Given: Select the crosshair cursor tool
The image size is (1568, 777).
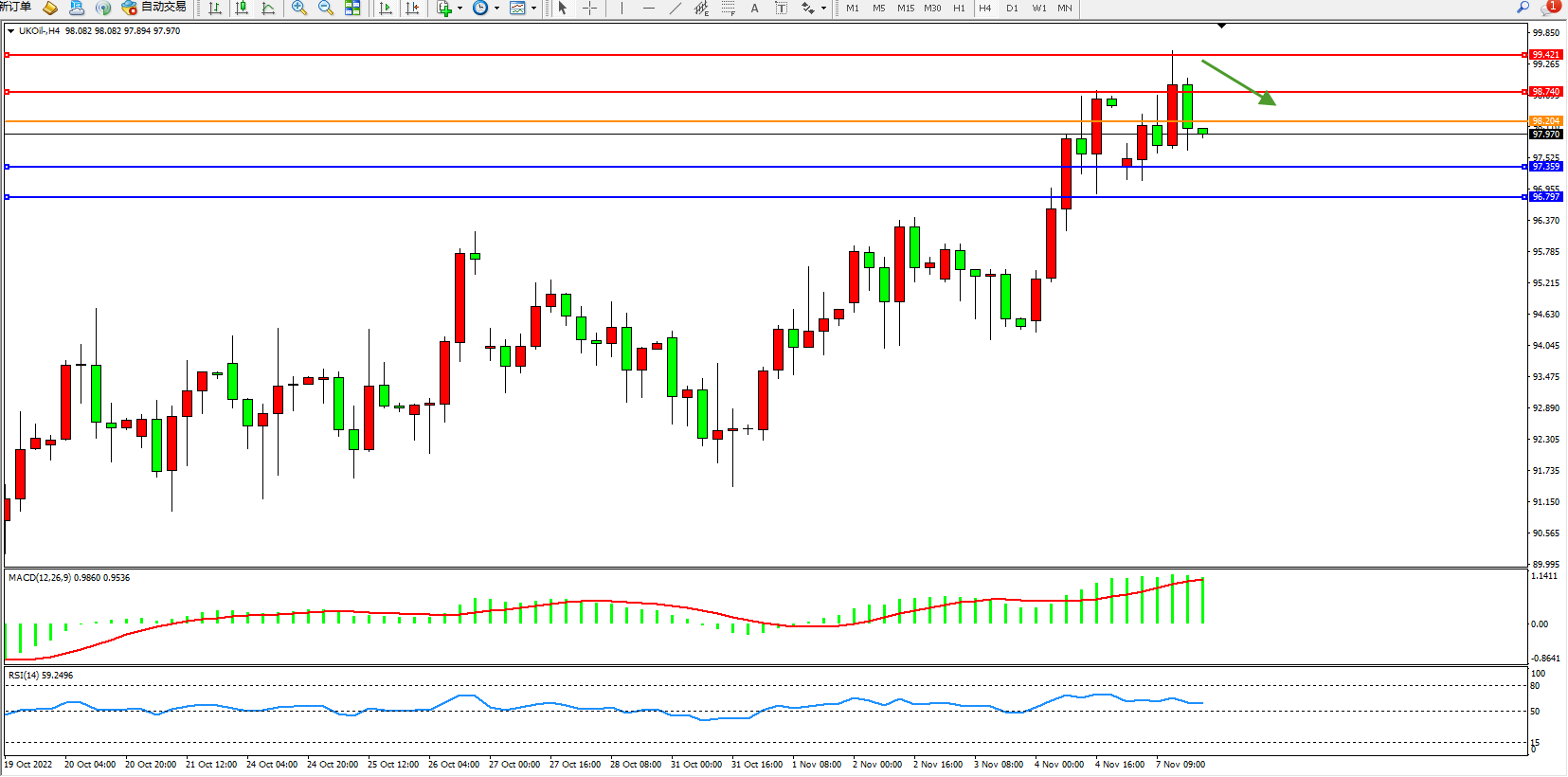Looking at the screenshot, I should (x=589, y=8).
